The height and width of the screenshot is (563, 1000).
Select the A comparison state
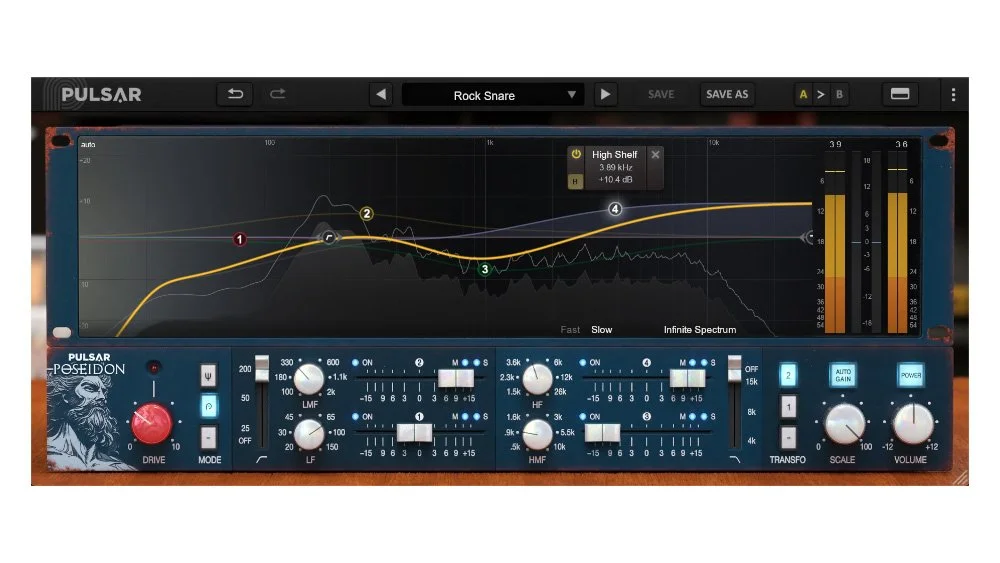coord(803,94)
